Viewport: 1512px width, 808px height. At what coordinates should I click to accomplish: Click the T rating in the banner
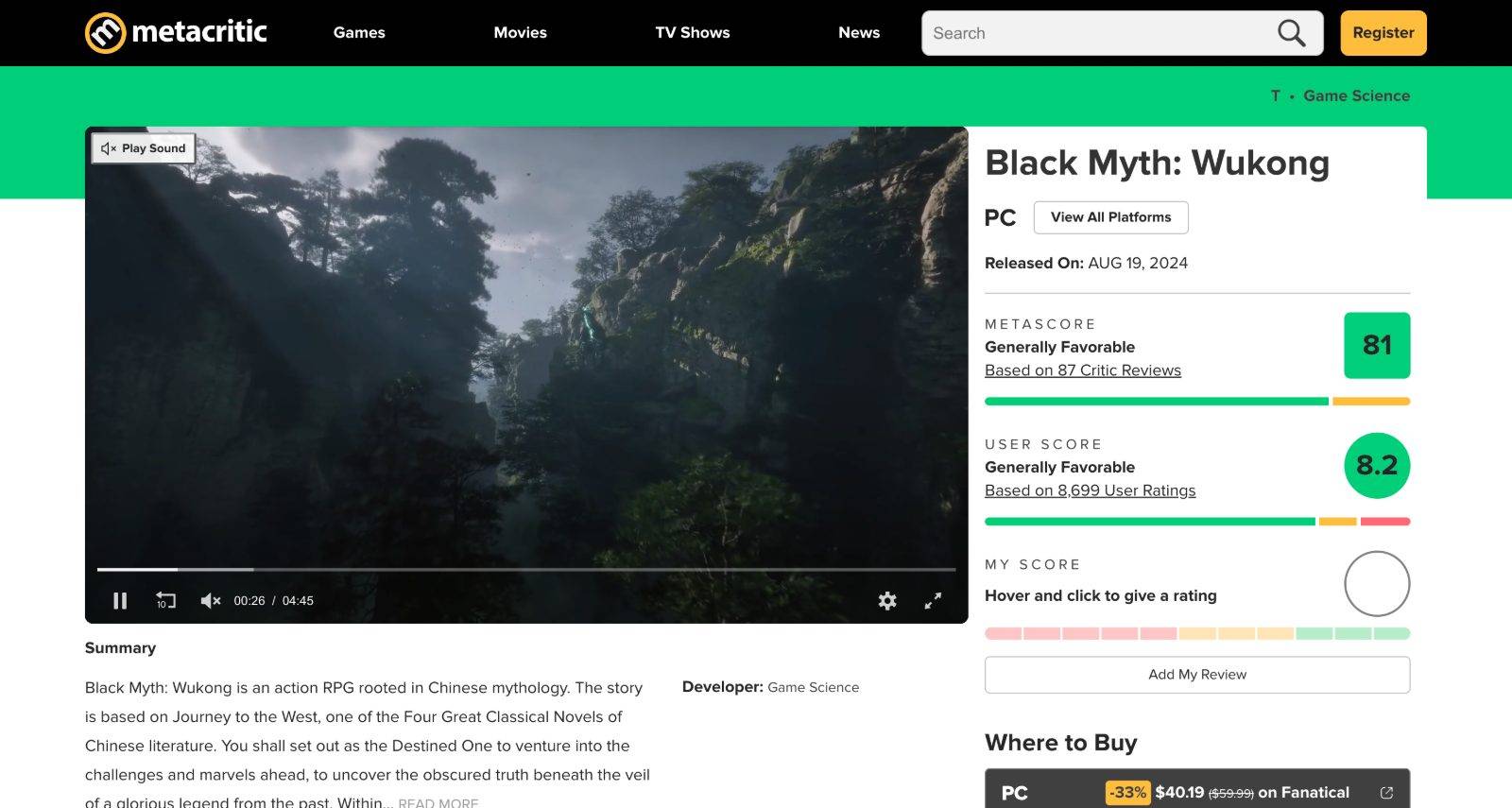(1276, 95)
